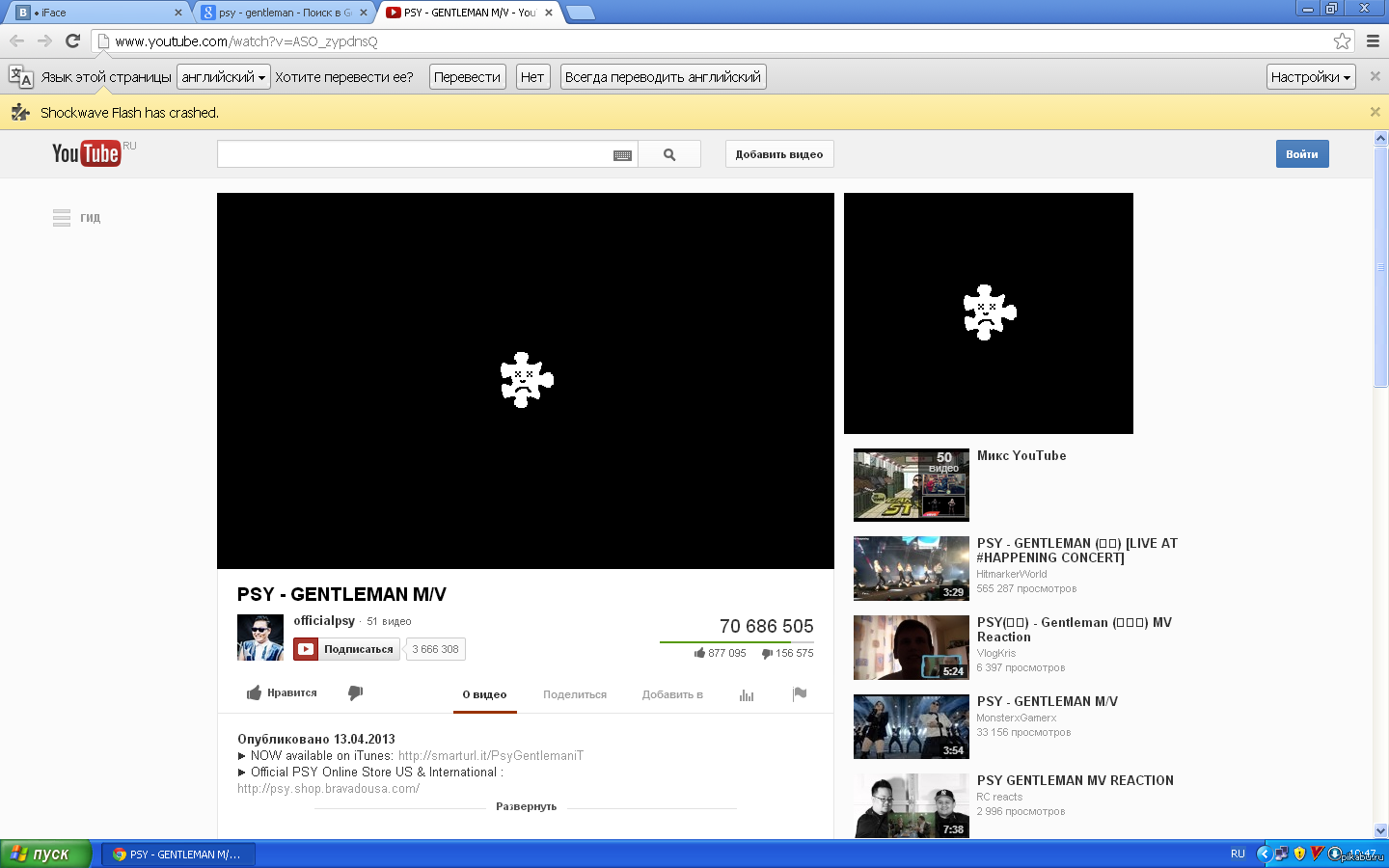
Task: Click the Войти sign-in button
Action: pyautogui.click(x=1302, y=154)
